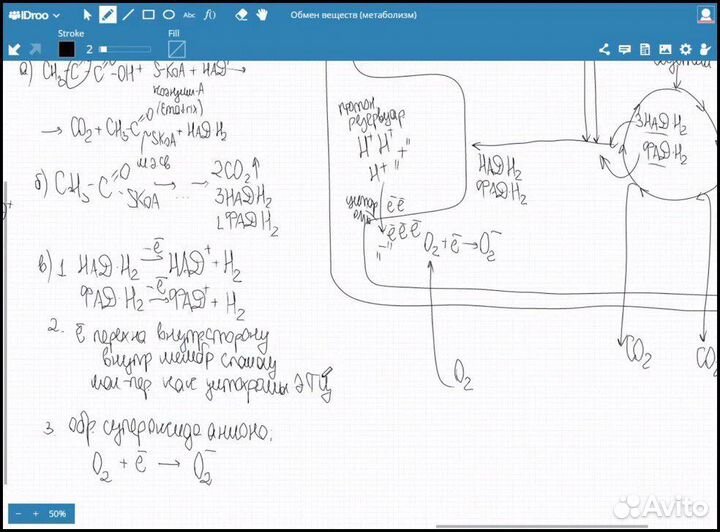Open the f() formula tool

point(209,15)
